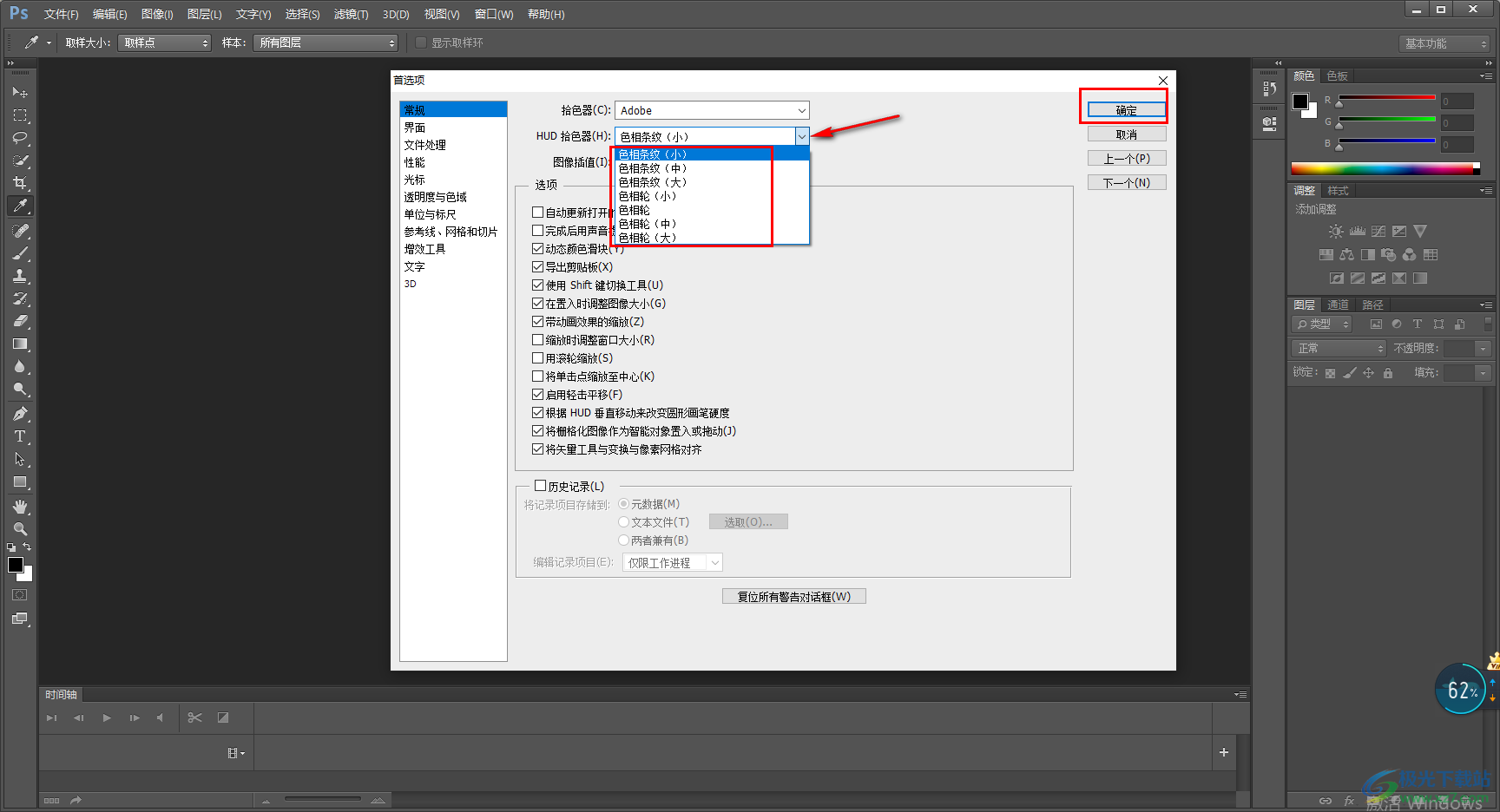
Task: Select the Gradient tool
Action: (20, 344)
